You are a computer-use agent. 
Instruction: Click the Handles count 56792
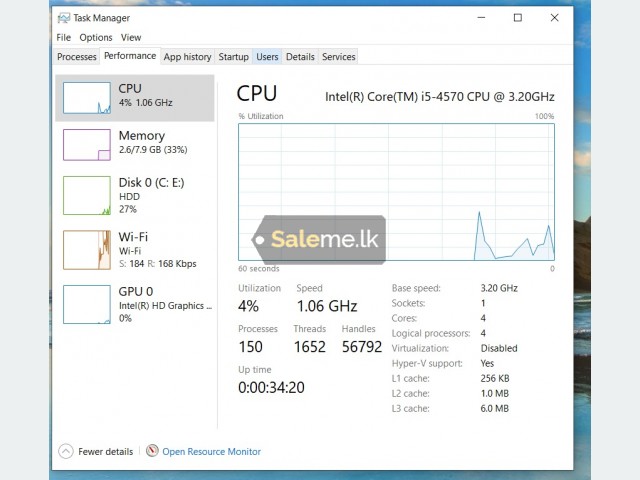point(362,347)
